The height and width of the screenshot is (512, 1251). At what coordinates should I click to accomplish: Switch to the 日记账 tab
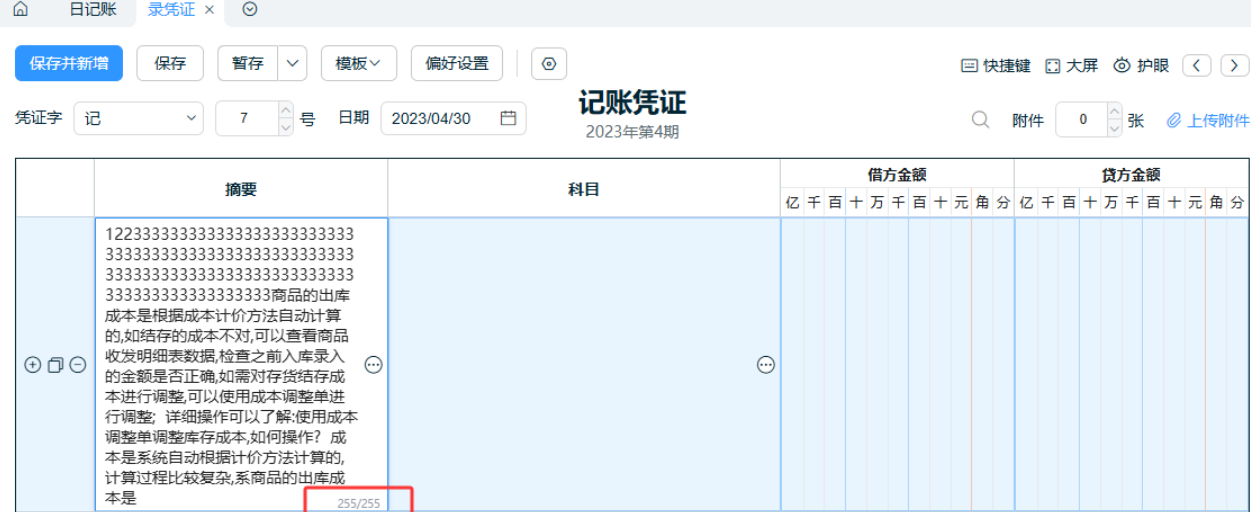pos(92,10)
